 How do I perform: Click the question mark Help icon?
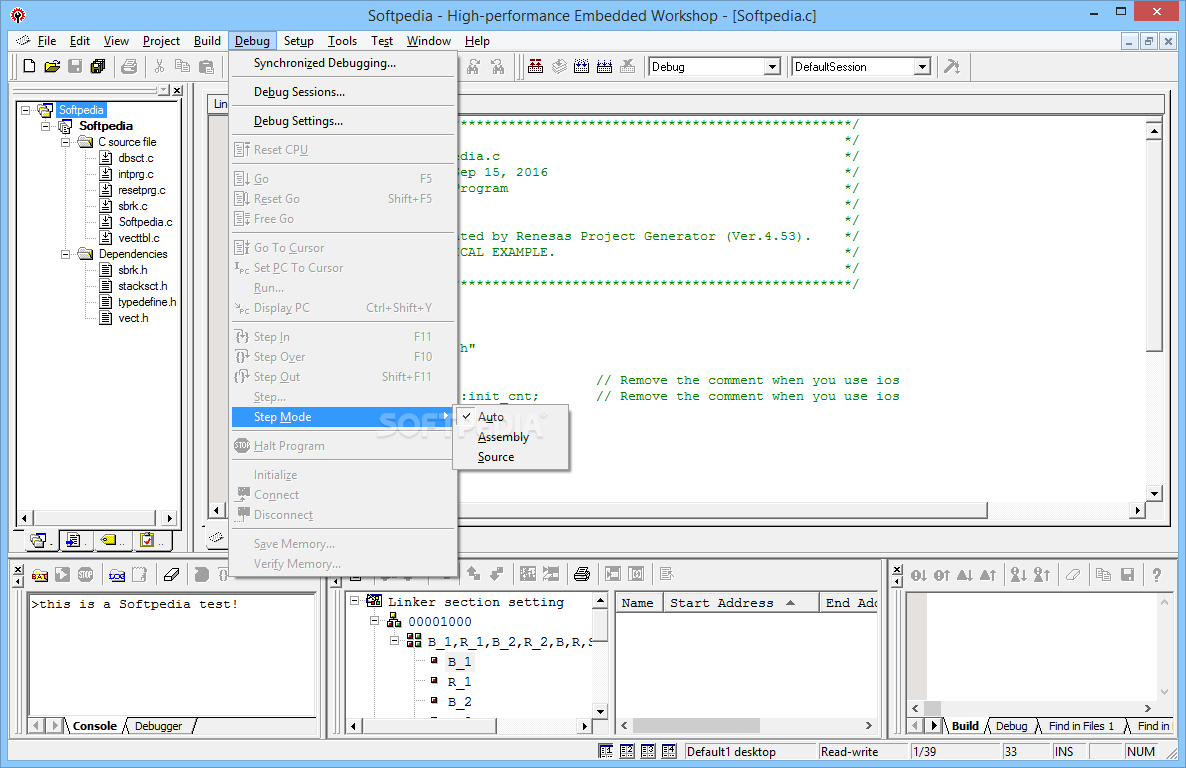pos(1157,575)
